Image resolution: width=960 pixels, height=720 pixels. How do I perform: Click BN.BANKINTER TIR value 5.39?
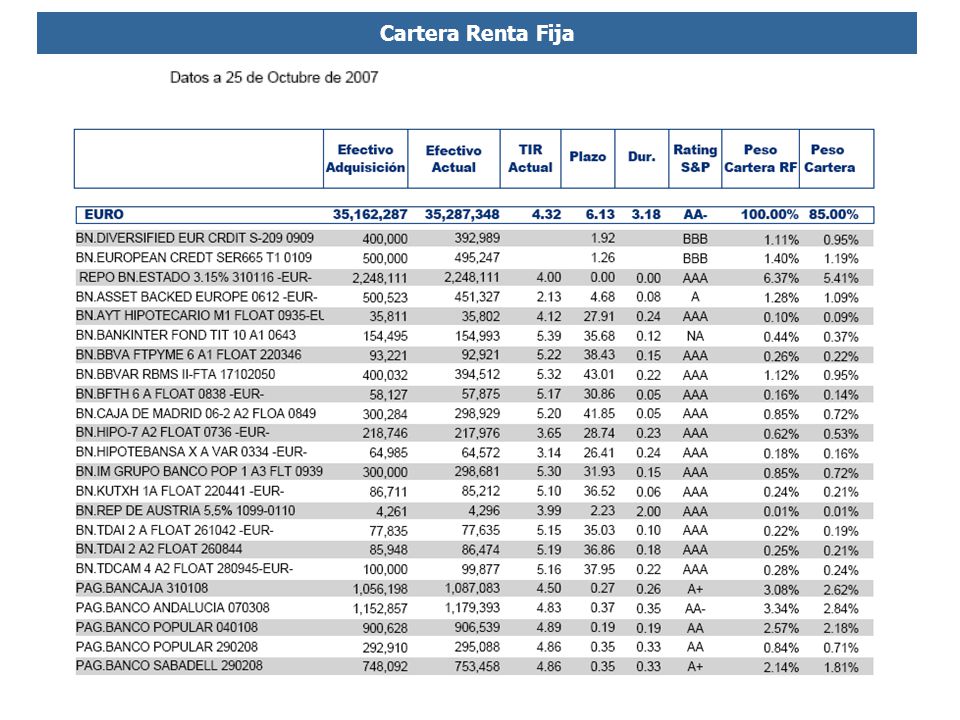click(549, 336)
